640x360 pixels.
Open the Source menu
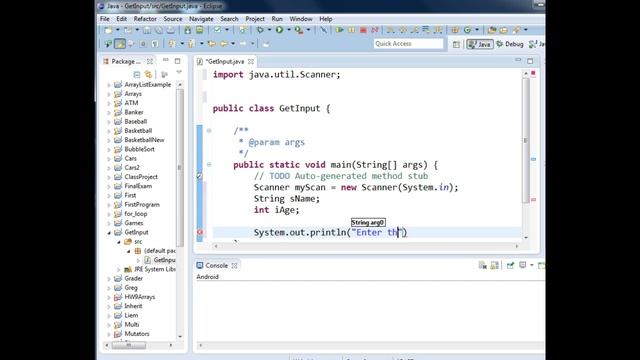173,19
